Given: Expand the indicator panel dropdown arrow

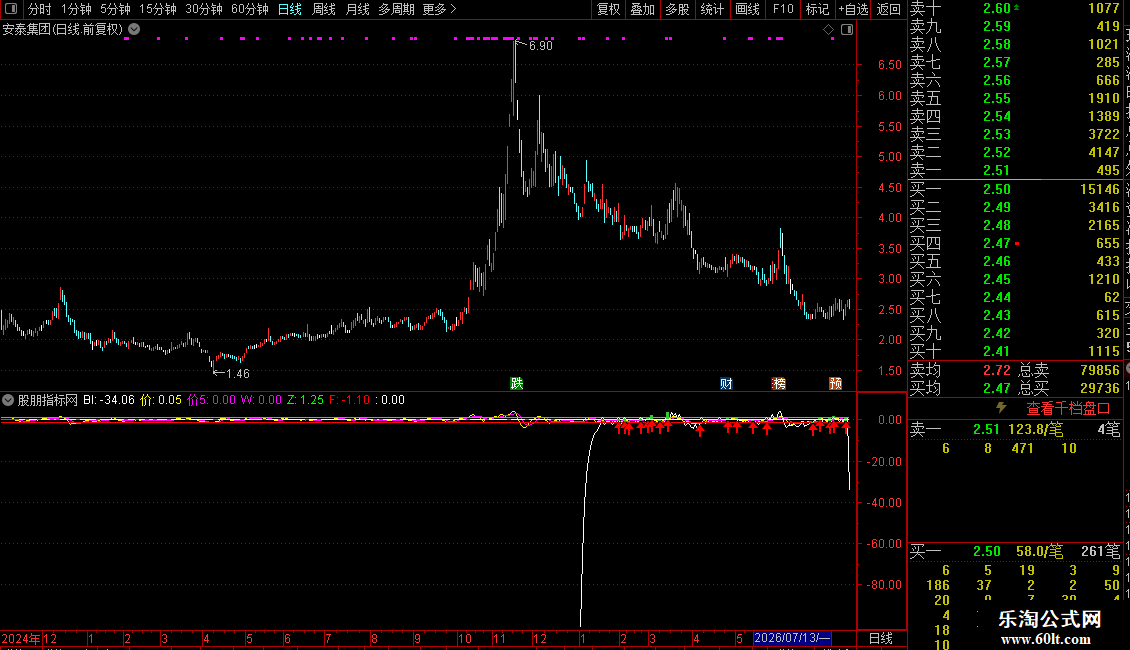Looking at the screenshot, I should click(8, 400).
